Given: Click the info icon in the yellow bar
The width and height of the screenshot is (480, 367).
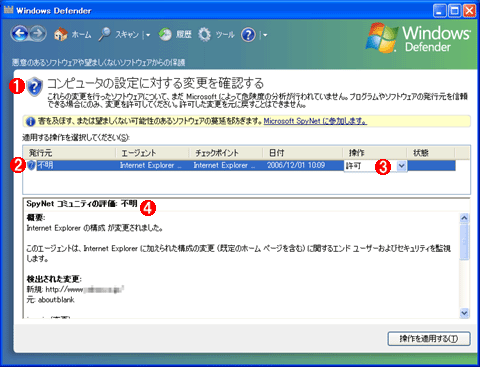Looking at the screenshot, I should click(x=30, y=121).
